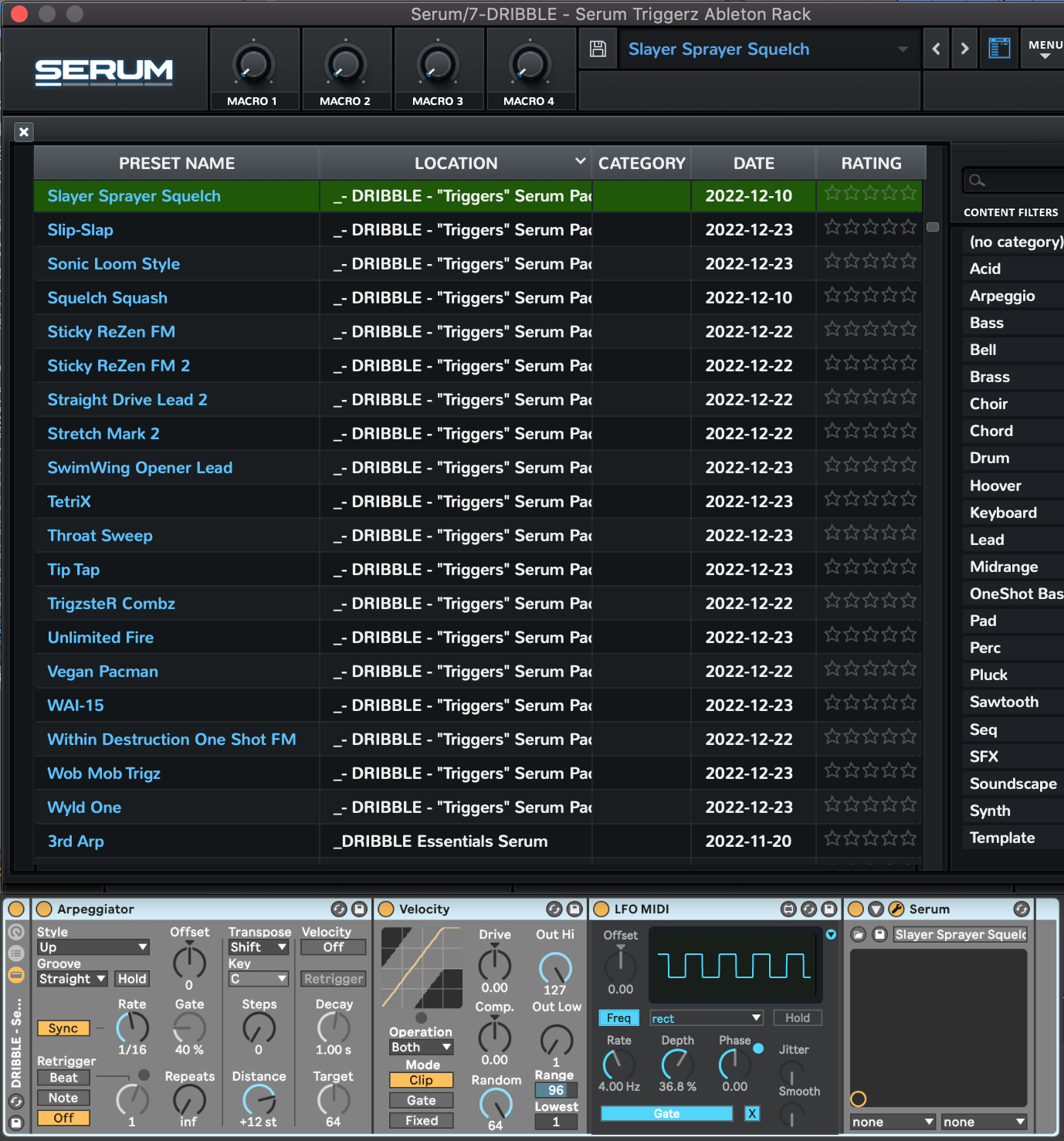This screenshot has height=1141, width=1064.
Task: Sort presets by the RATING column
Action: click(x=871, y=164)
